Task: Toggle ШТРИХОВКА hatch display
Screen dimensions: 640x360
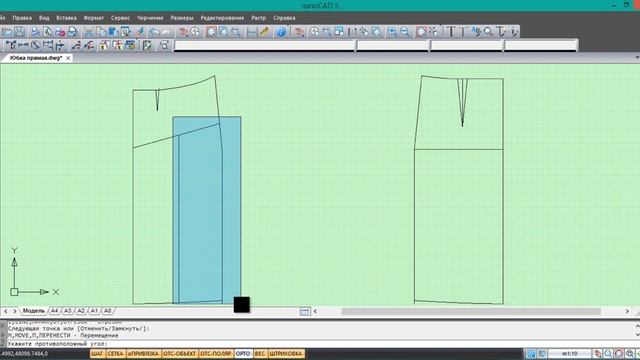Action: pyautogui.click(x=286, y=353)
